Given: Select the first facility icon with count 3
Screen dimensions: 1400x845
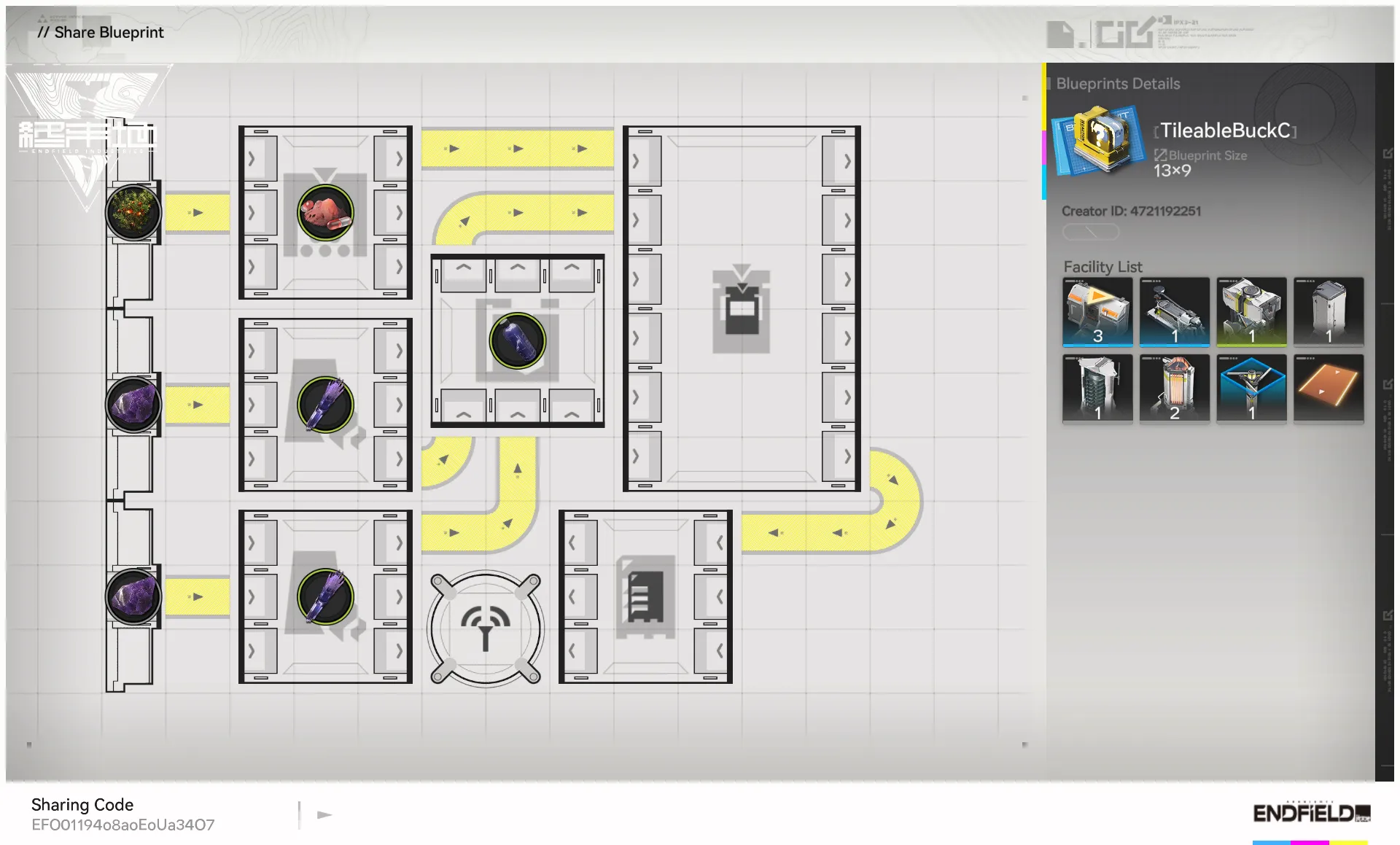Looking at the screenshot, I should tap(1097, 311).
